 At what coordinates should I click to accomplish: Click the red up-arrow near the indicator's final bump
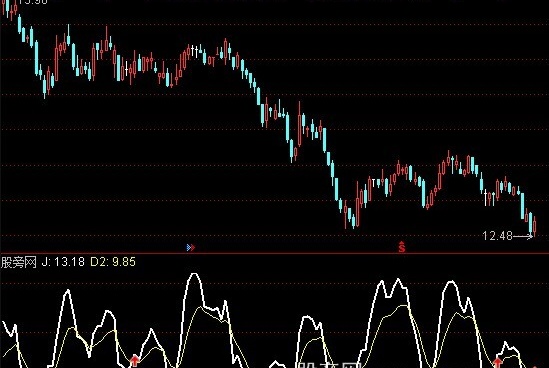tap(498, 362)
